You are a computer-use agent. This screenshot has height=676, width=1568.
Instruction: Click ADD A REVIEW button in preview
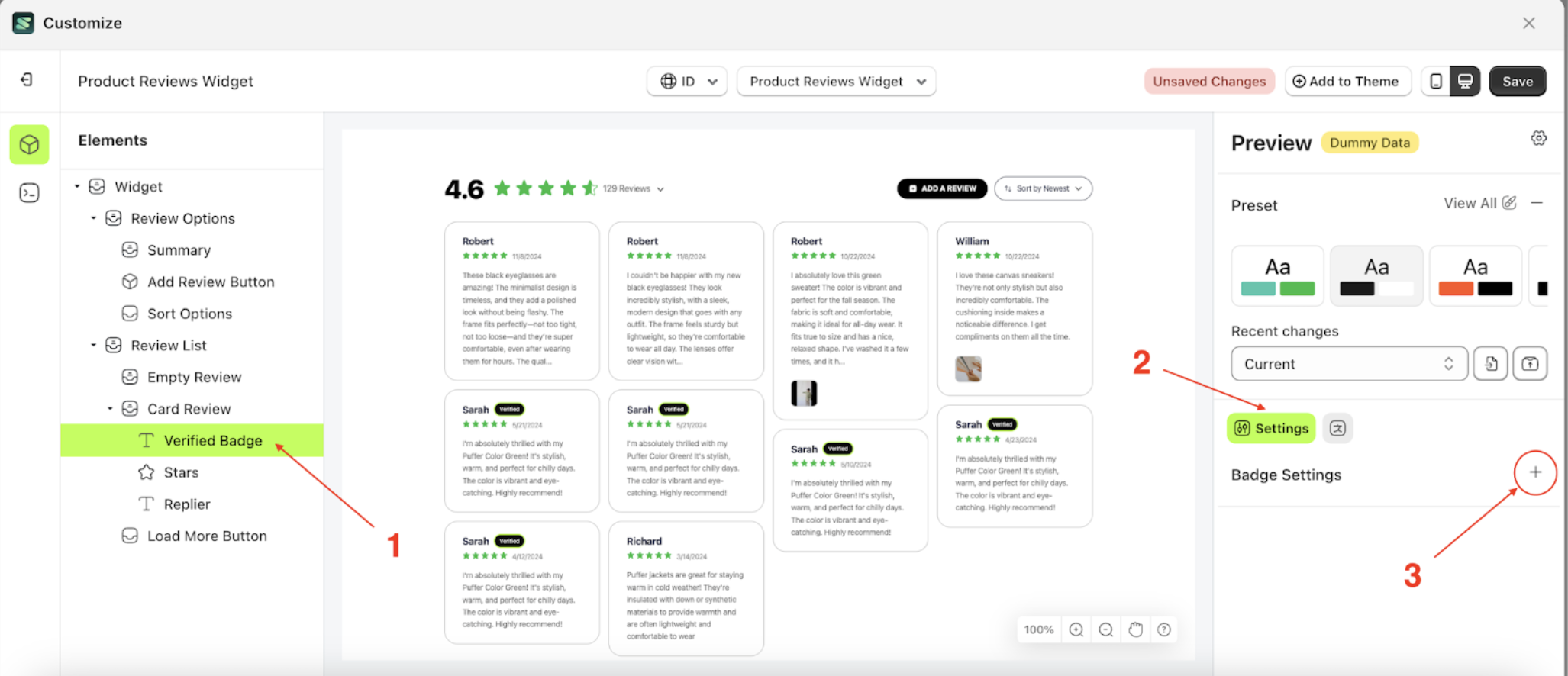coord(942,188)
